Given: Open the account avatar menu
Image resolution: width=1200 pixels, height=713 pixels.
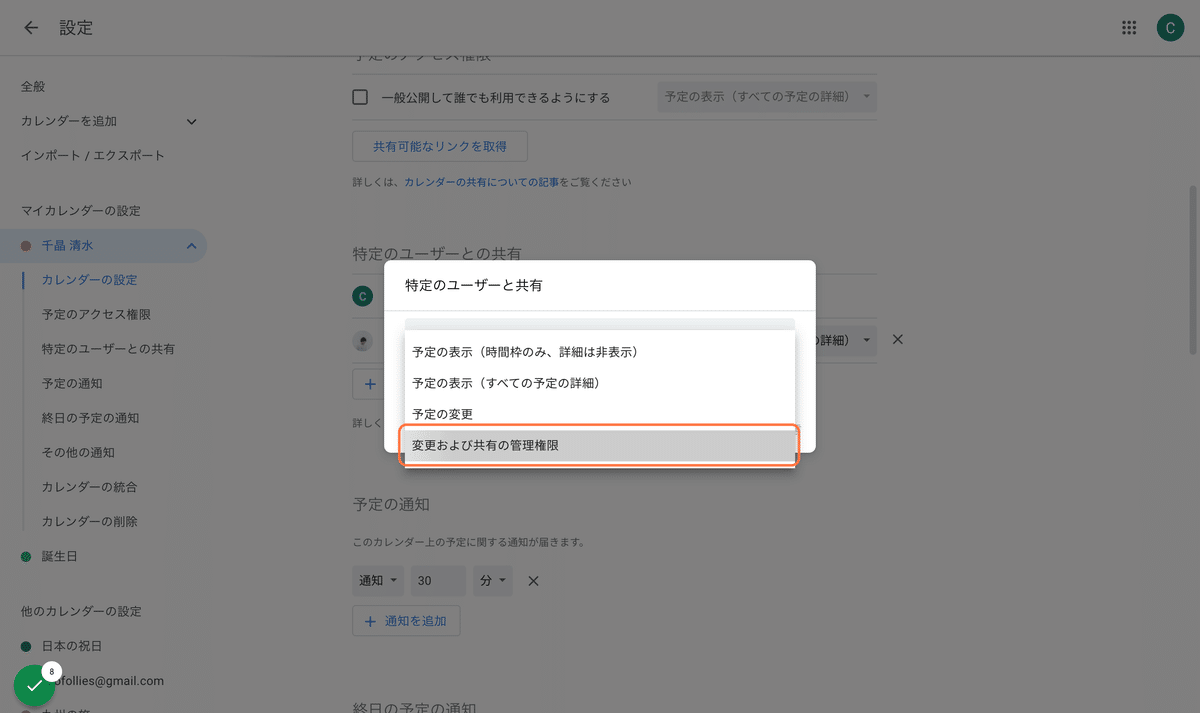Looking at the screenshot, I should point(1170,28).
